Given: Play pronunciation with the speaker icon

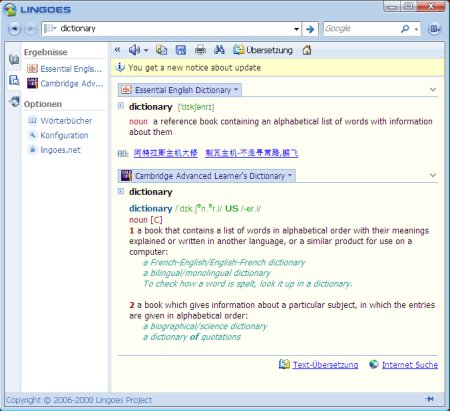Looking at the screenshot, I should 134,50.
